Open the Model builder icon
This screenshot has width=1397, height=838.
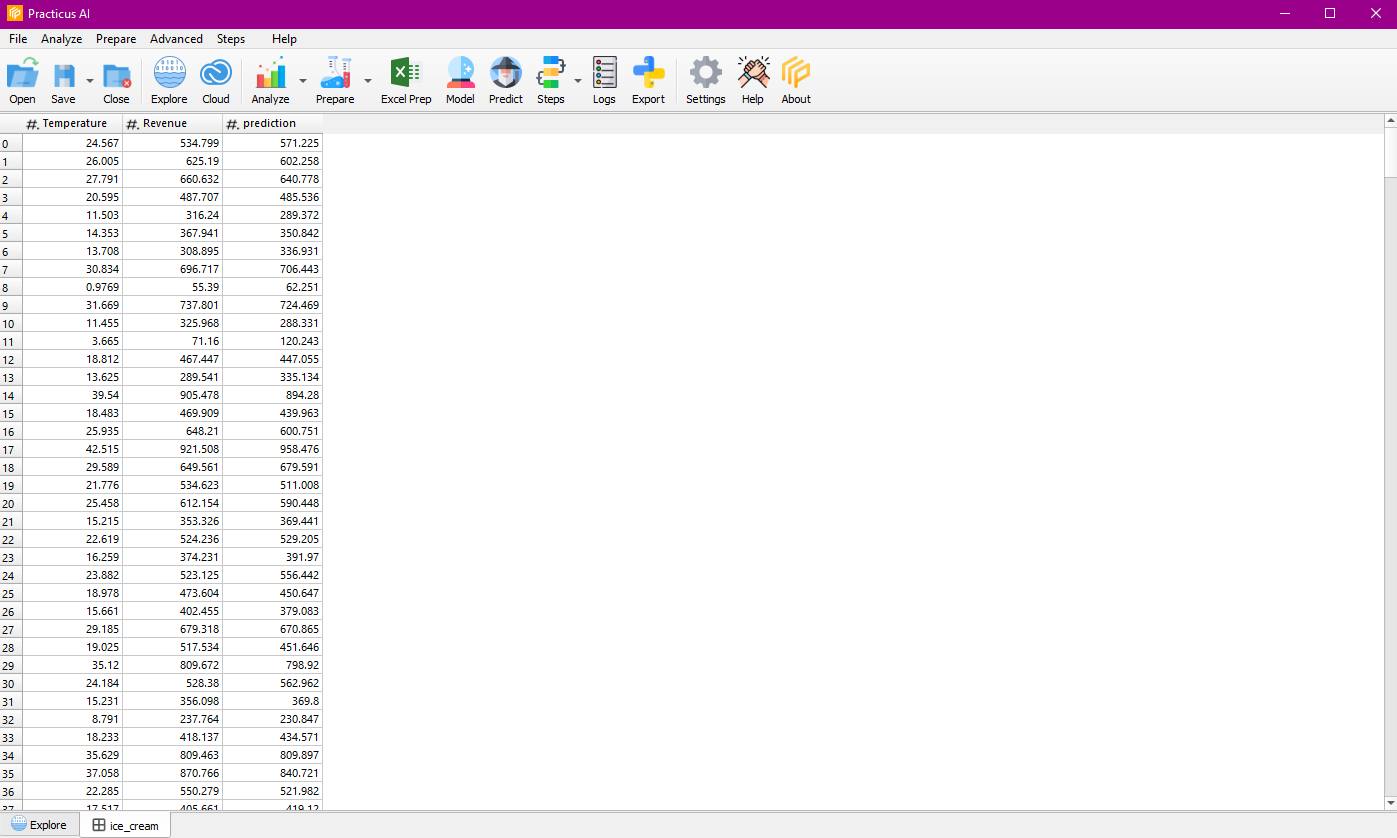tap(460, 76)
